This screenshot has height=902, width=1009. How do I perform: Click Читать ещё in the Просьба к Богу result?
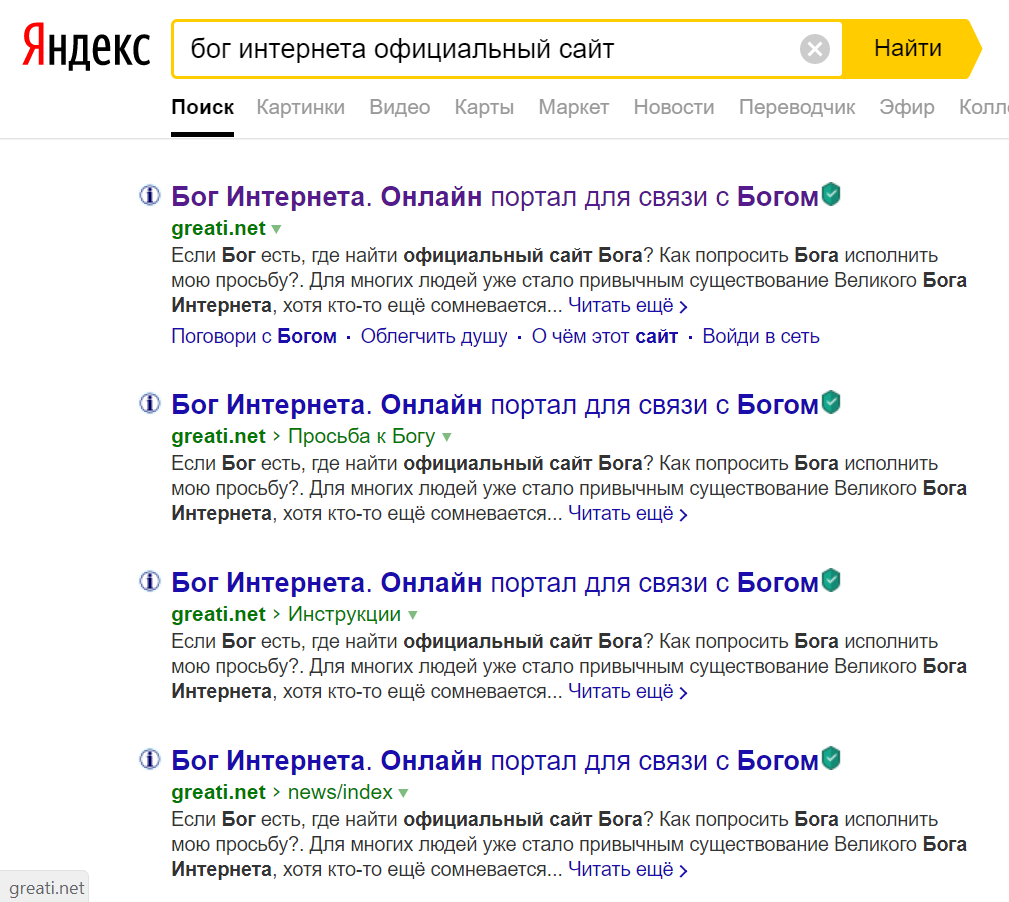click(x=627, y=514)
